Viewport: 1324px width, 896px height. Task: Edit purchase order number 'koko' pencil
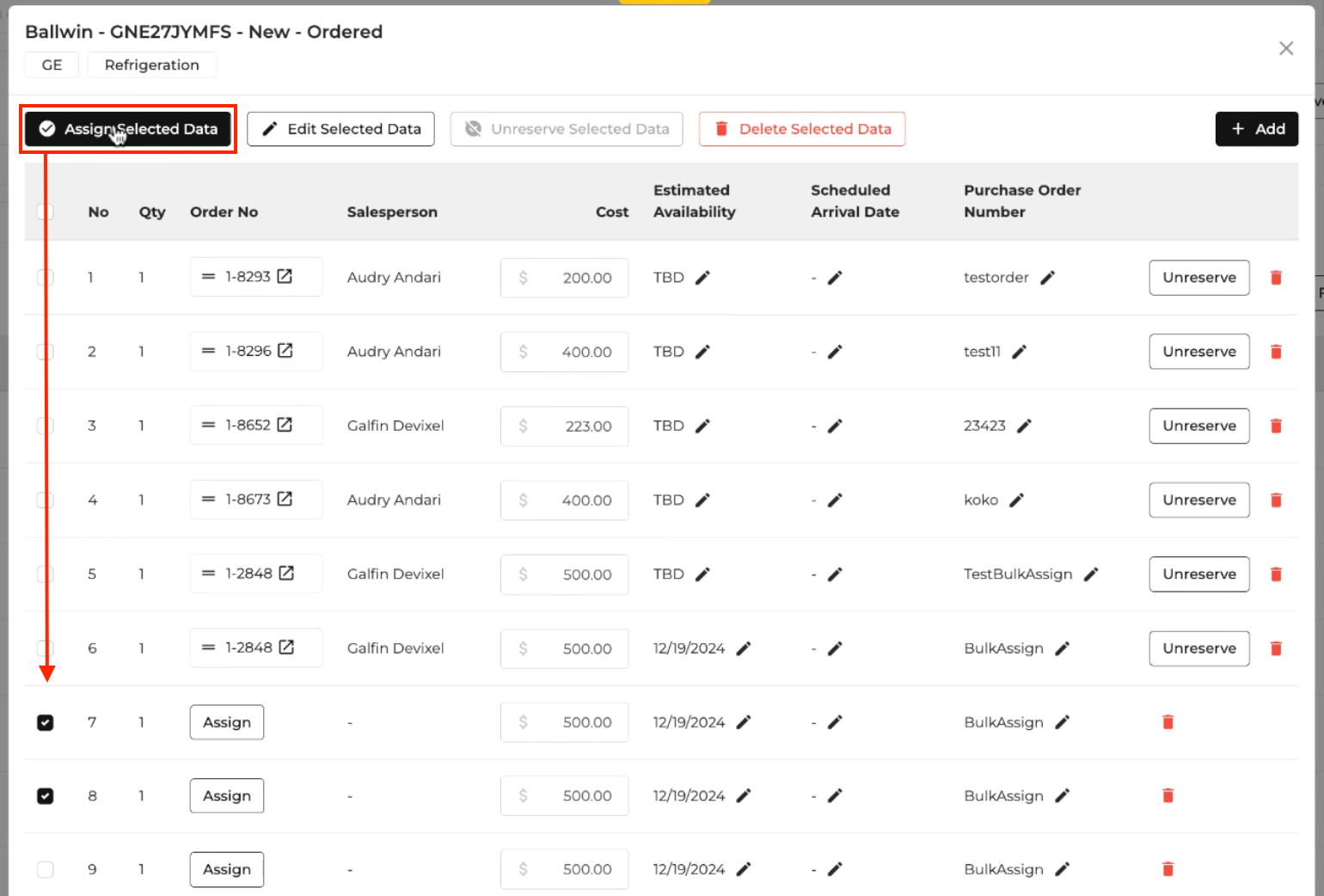pos(1016,500)
